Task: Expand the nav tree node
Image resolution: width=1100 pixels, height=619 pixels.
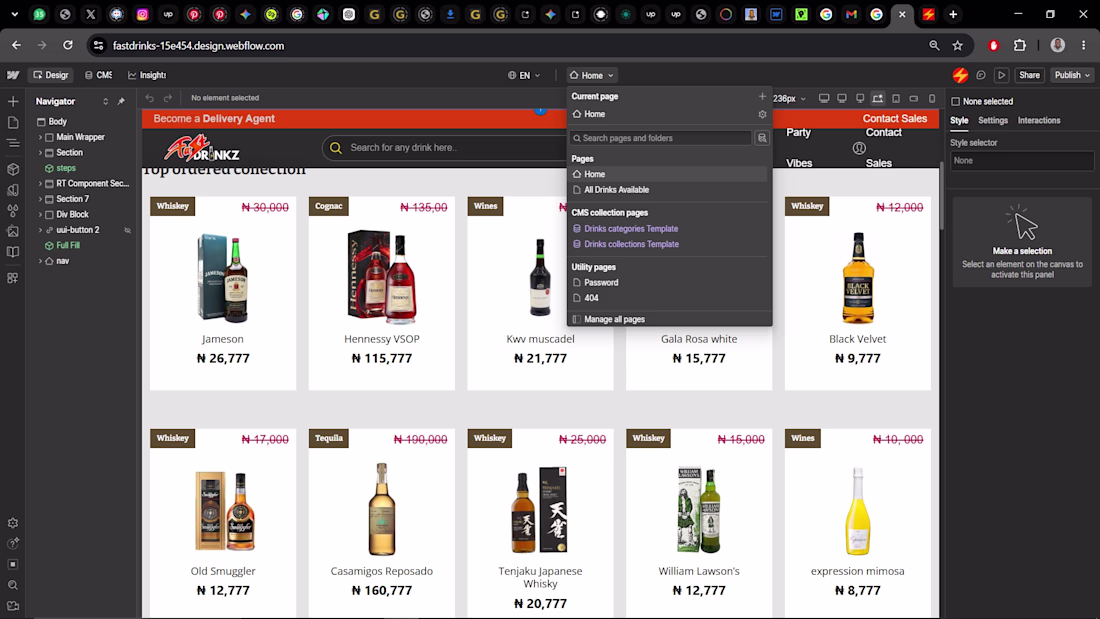Action: [x=40, y=261]
